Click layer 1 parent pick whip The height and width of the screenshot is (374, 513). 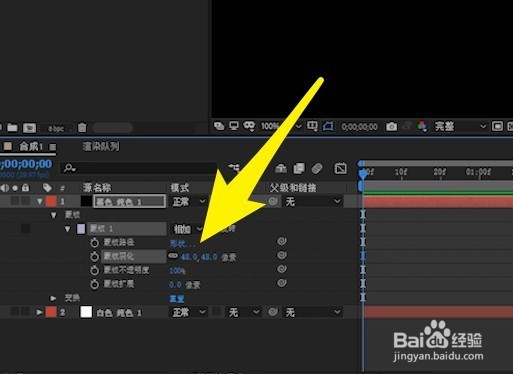[273, 201]
